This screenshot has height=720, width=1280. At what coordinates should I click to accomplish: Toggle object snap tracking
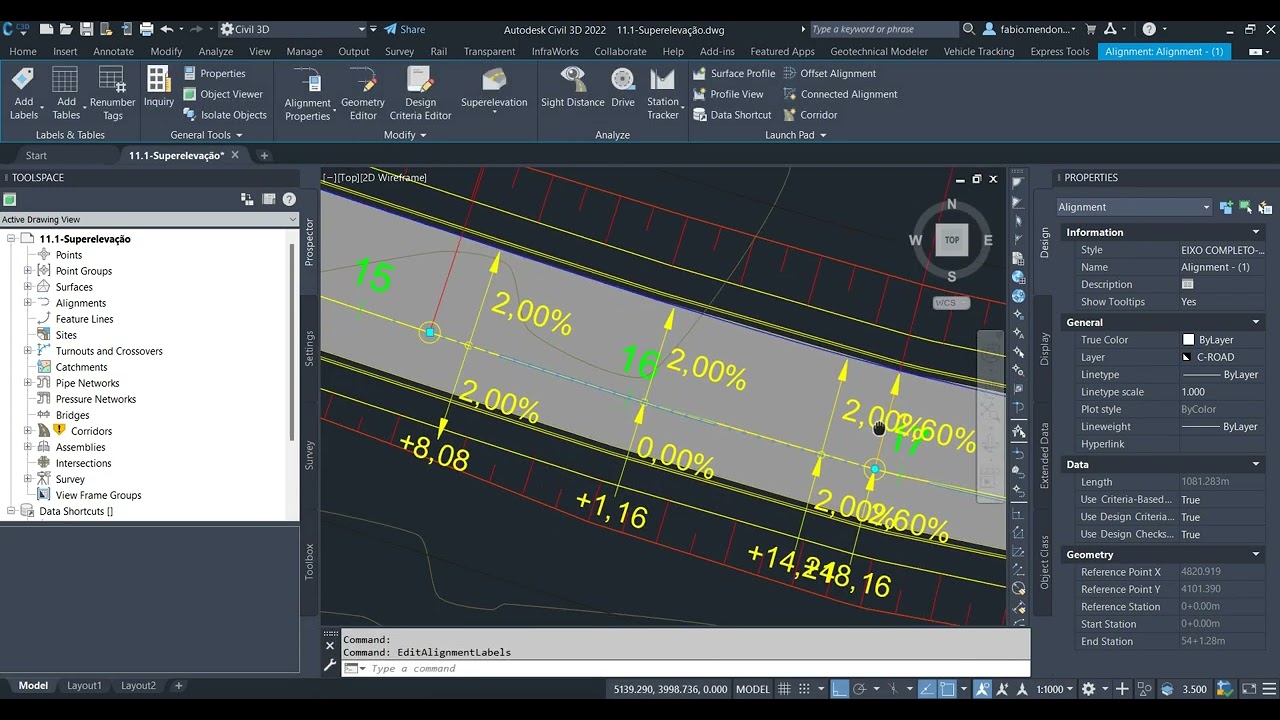pos(927,689)
